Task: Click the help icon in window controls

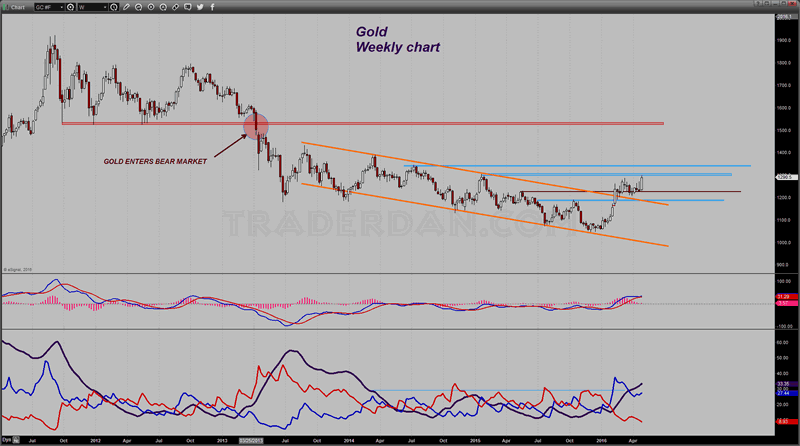Action: coord(758,3)
